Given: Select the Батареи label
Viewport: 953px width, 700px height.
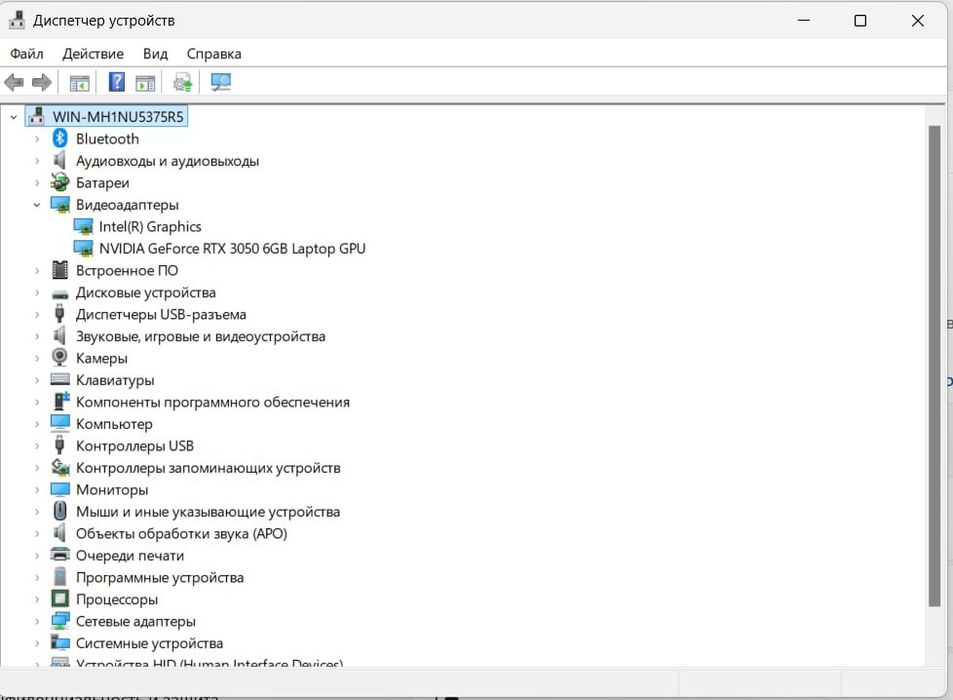Looking at the screenshot, I should point(103,183).
